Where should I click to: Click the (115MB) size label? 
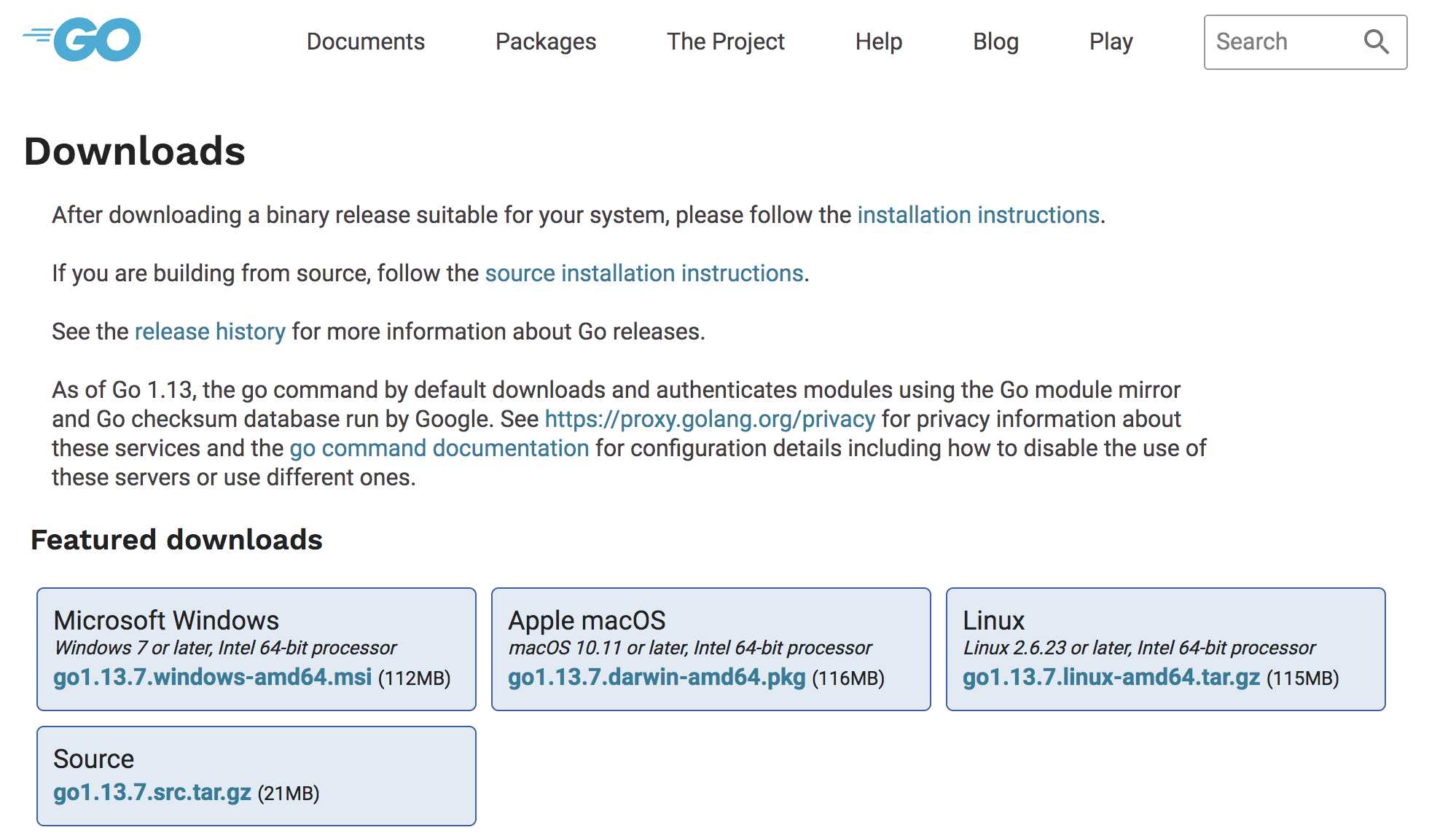pyautogui.click(x=1302, y=678)
